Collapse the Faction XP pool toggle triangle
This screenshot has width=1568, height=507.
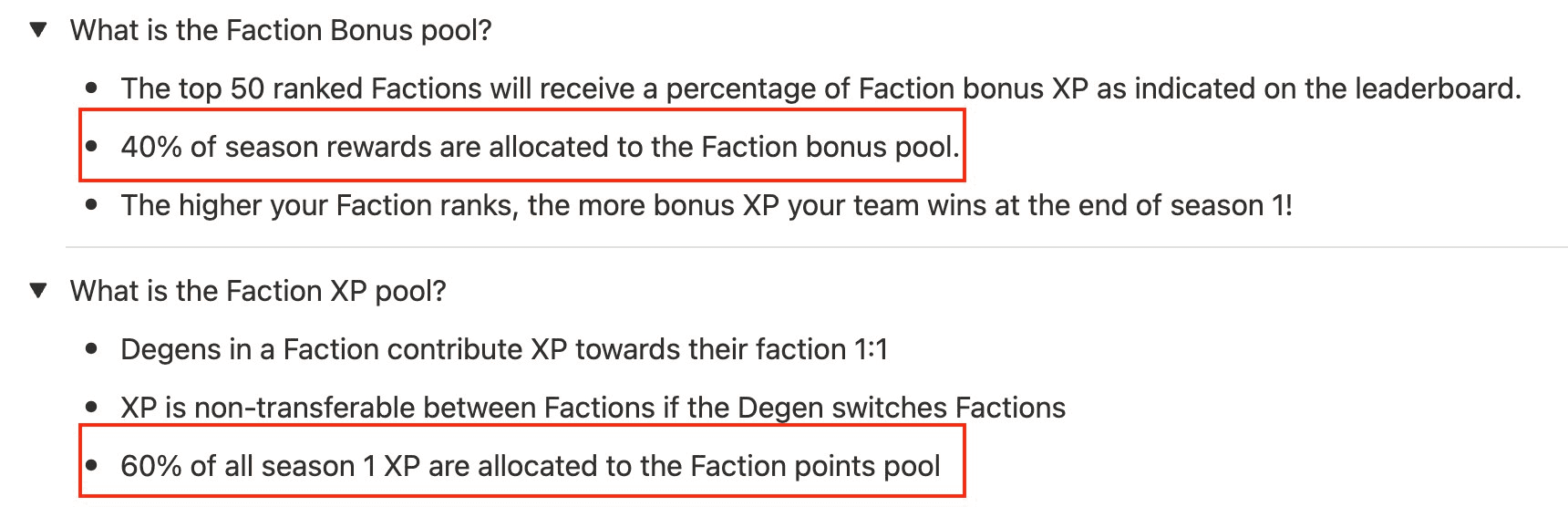38,291
